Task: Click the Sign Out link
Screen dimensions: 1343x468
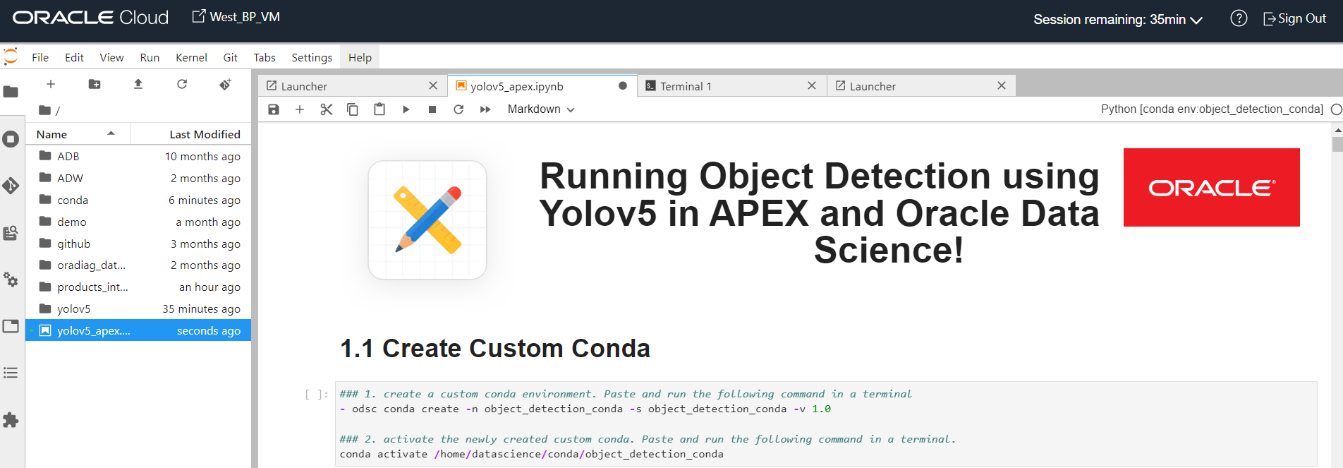Action: click(1295, 18)
